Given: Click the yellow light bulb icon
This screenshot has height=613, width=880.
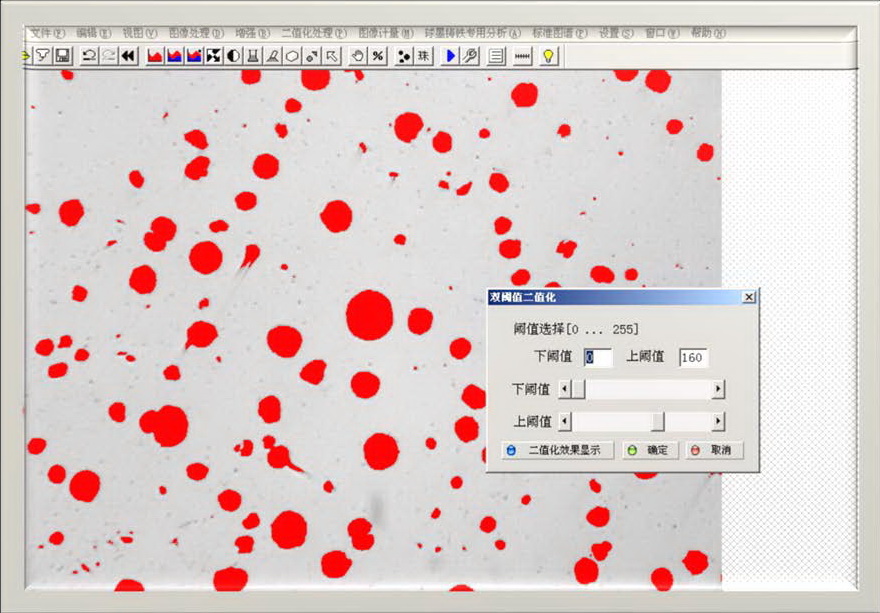Looking at the screenshot, I should click(548, 56).
